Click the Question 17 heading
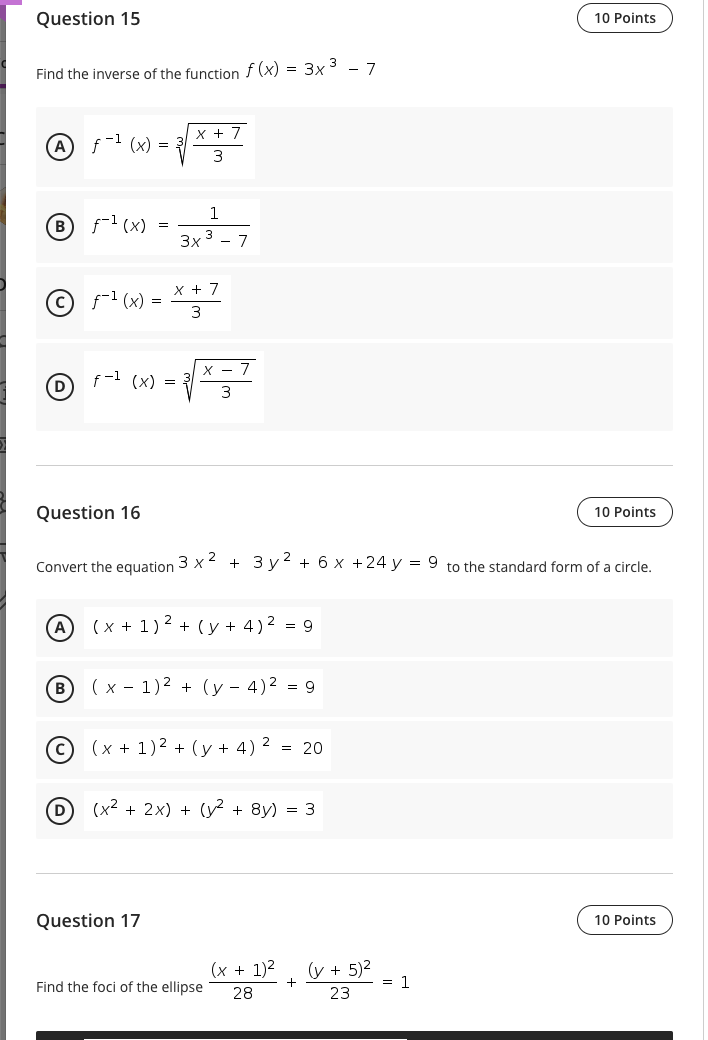 (x=88, y=920)
